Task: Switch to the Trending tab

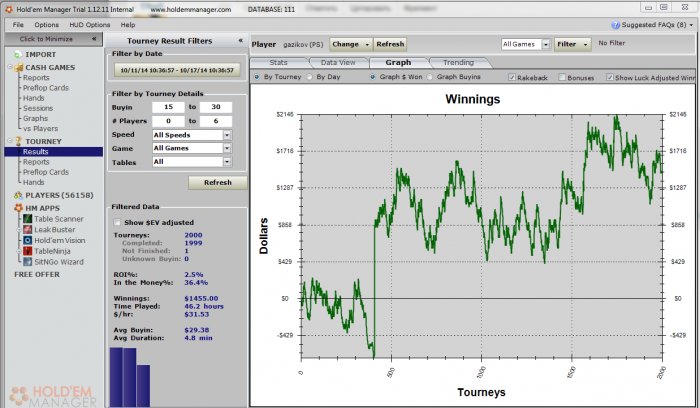Action: click(x=458, y=62)
